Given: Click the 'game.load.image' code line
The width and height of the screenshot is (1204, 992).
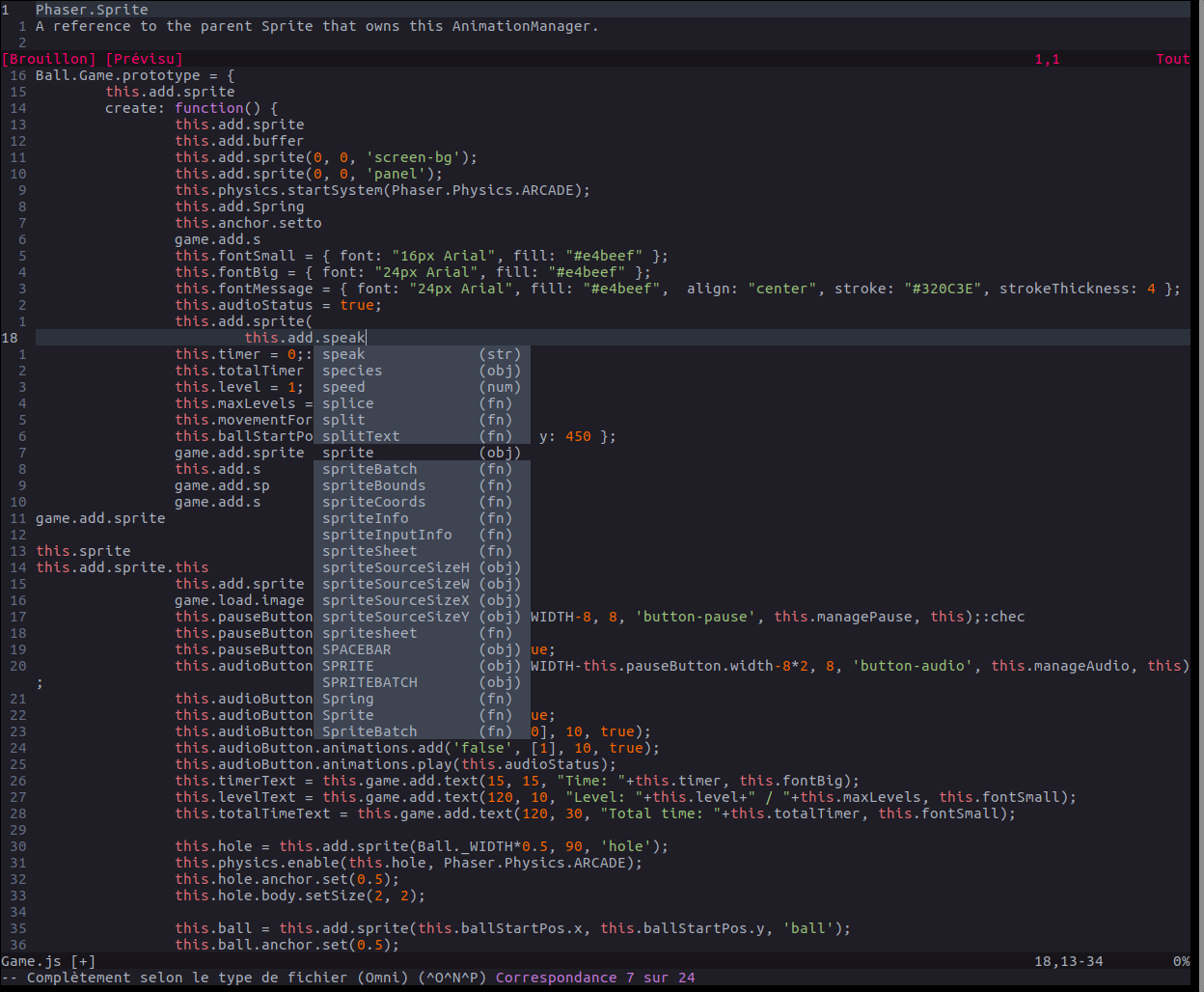Looking at the screenshot, I should pyautogui.click(x=239, y=600).
